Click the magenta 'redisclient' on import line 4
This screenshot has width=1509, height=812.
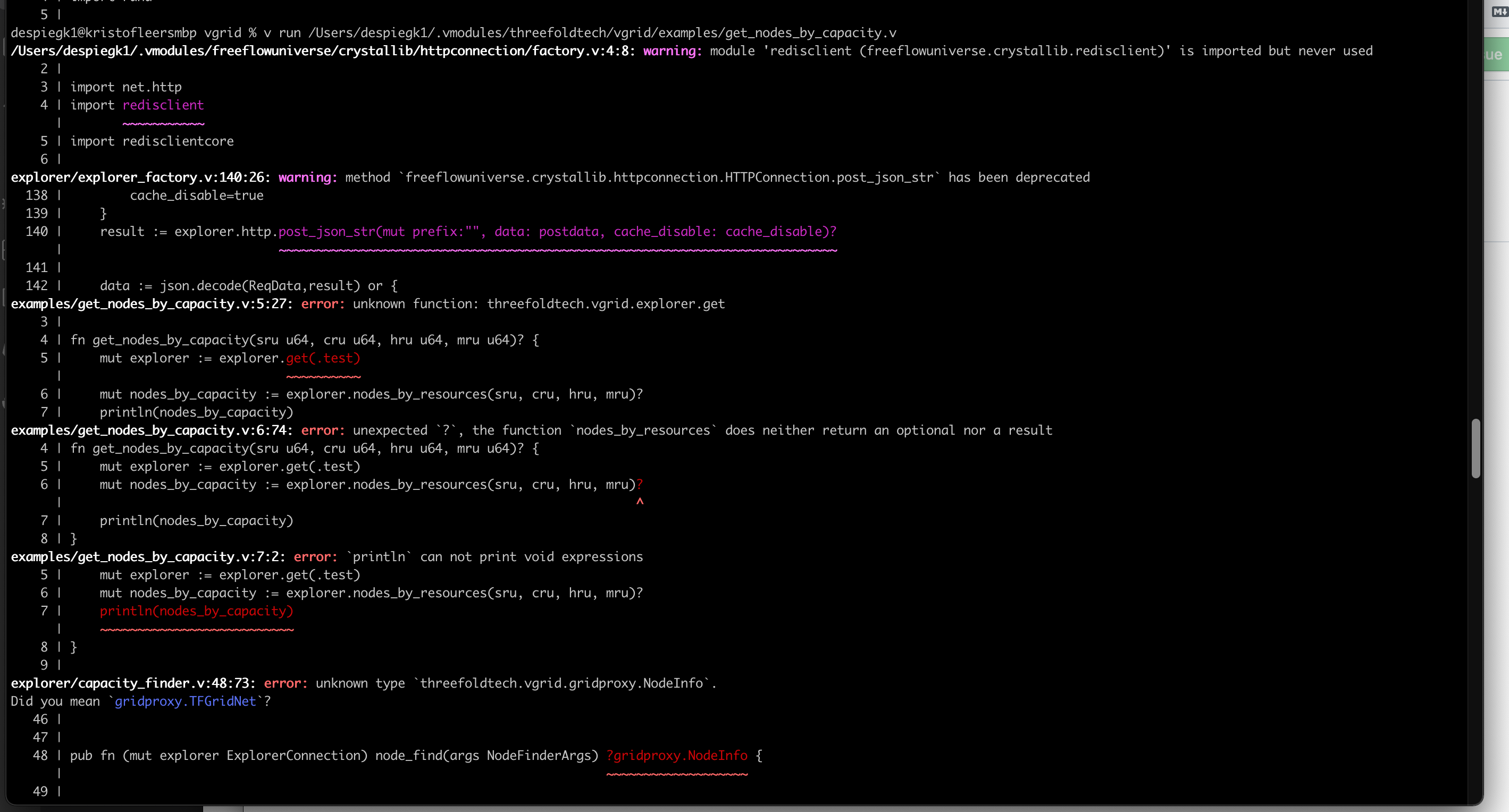(x=163, y=105)
